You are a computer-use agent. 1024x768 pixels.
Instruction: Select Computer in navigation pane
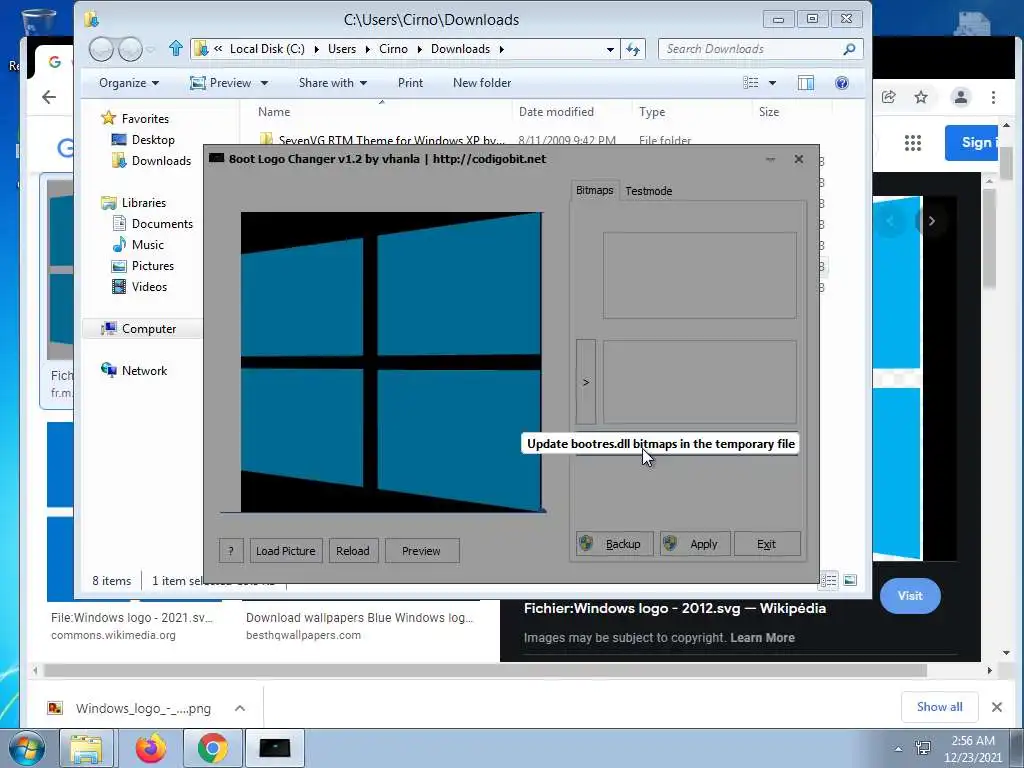(149, 328)
